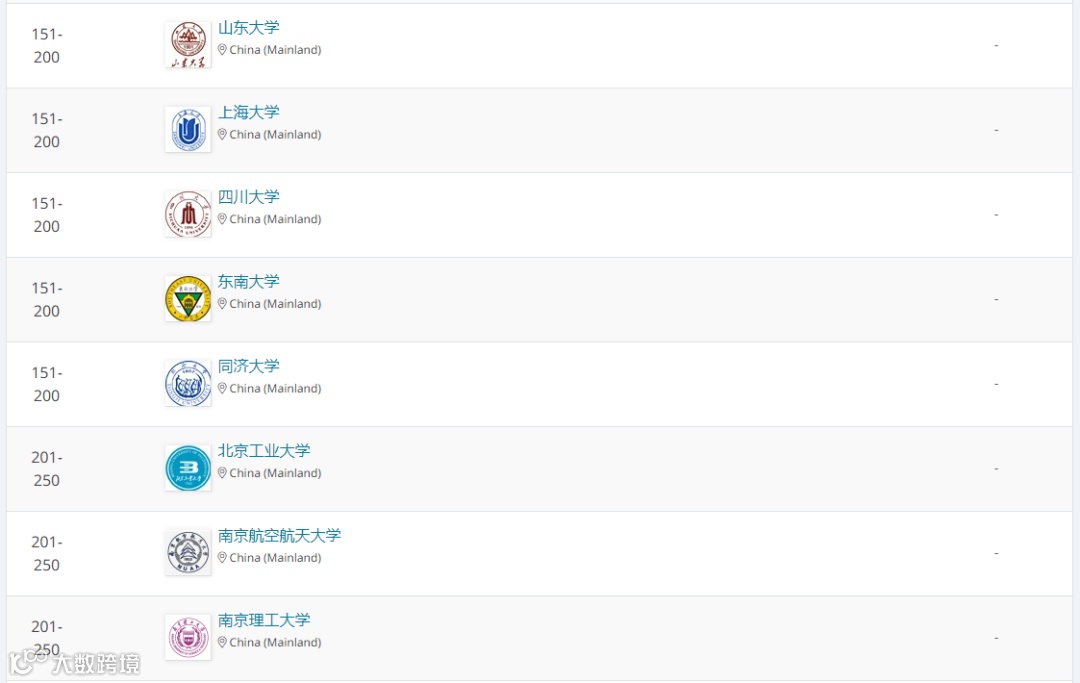Click rank 201-250 in 北京工业大学 row
Viewport: 1080px width, 683px height.
click(47, 469)
